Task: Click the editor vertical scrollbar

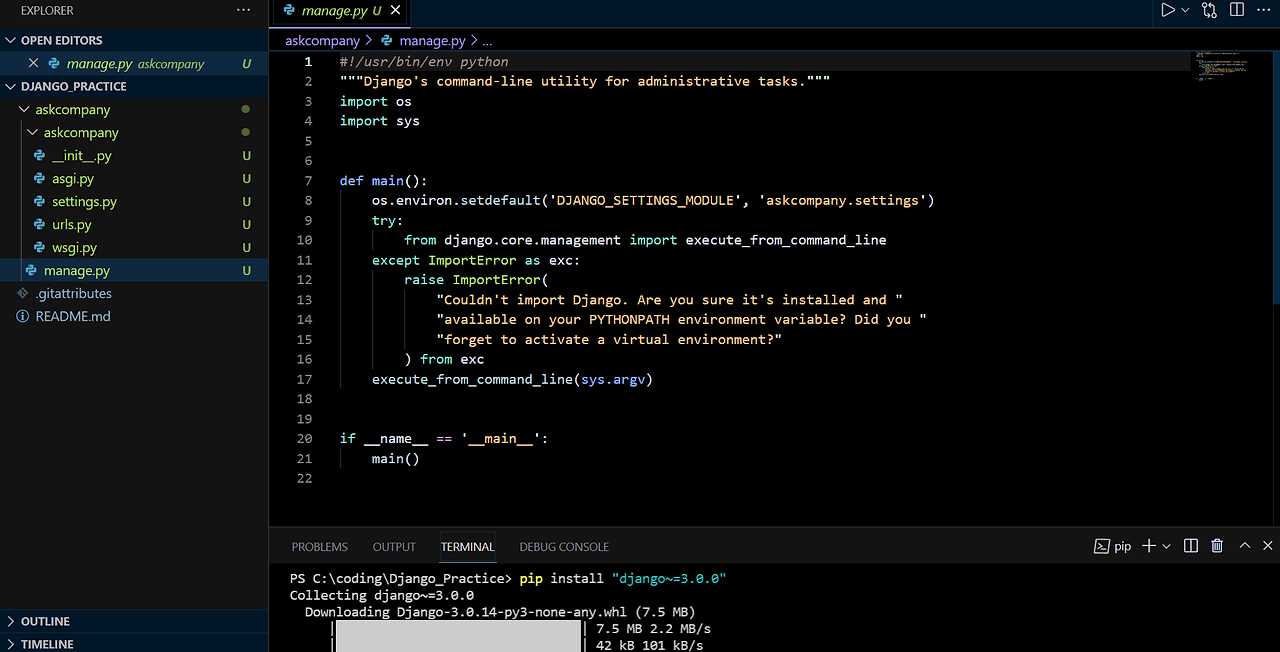Action: click(x=1275, y=176)
